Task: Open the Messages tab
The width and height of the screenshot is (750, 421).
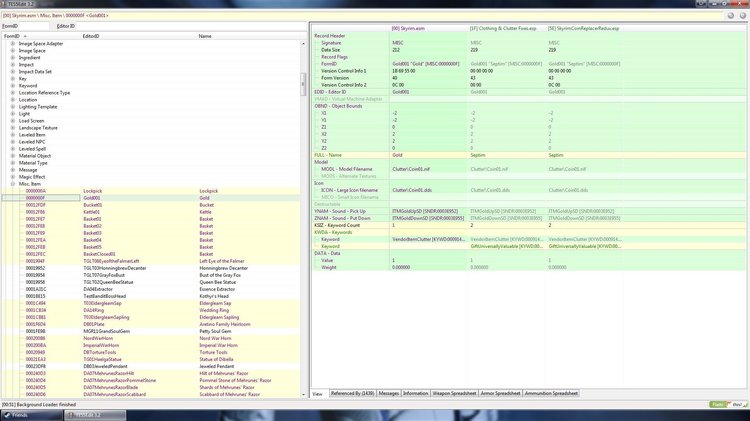Action: pos(388,393)
